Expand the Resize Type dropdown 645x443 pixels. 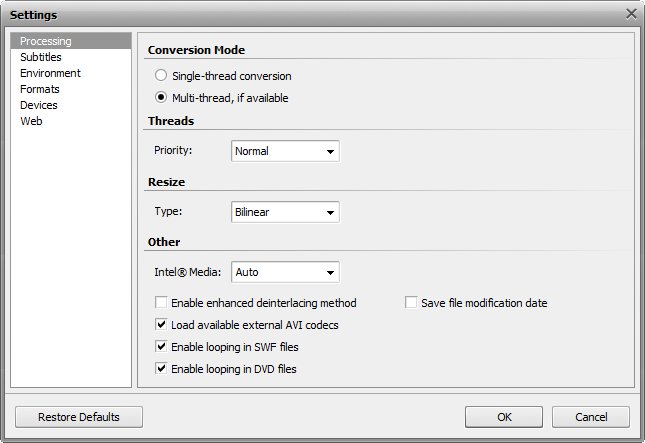pos(285,212)
